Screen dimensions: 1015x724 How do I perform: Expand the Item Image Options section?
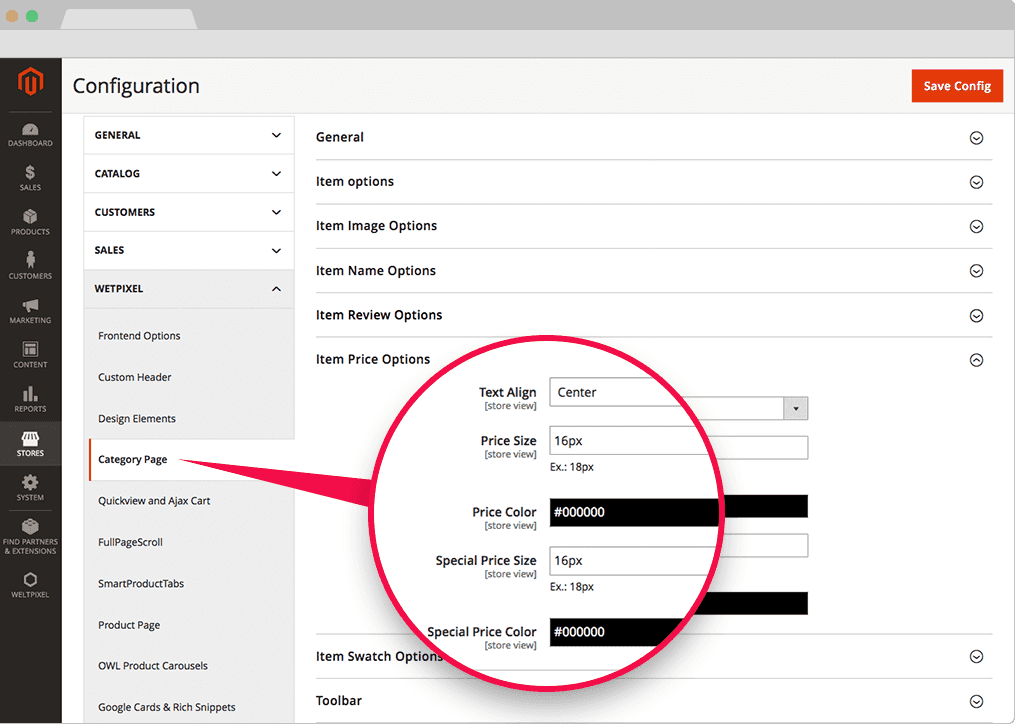click(976, 227)
